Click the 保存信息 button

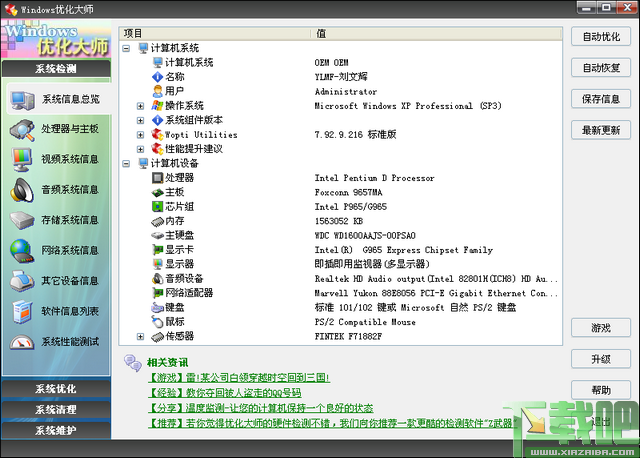[x=601, y=99]
